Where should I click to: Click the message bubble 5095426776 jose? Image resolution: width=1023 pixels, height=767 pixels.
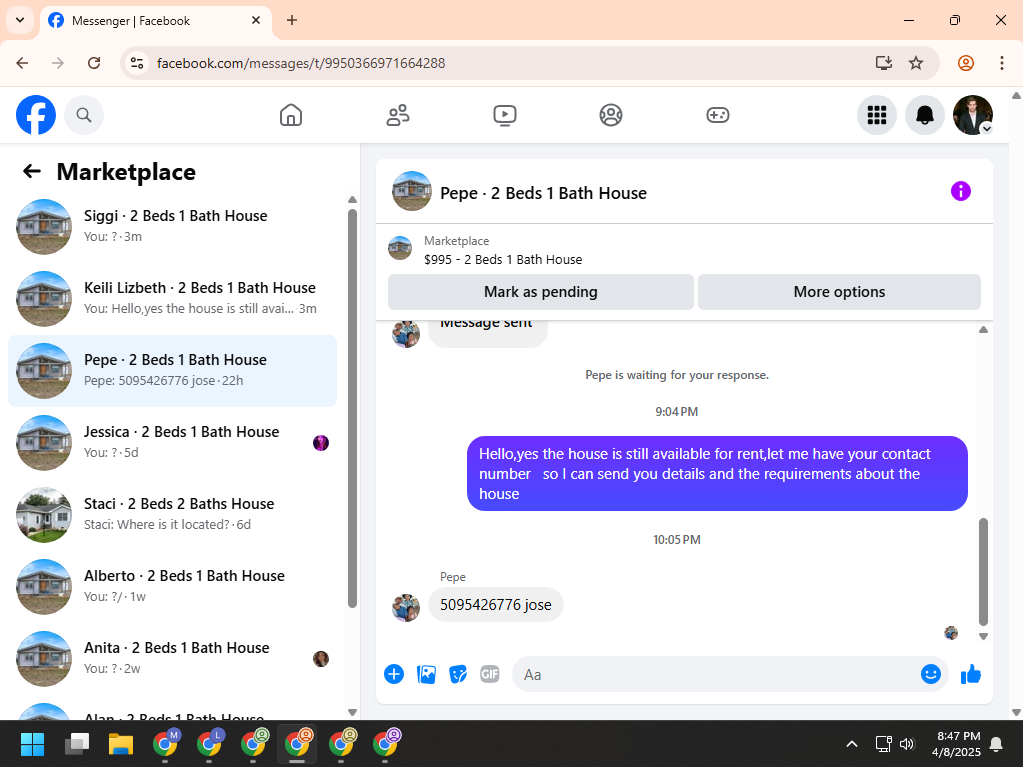point(496,605)
